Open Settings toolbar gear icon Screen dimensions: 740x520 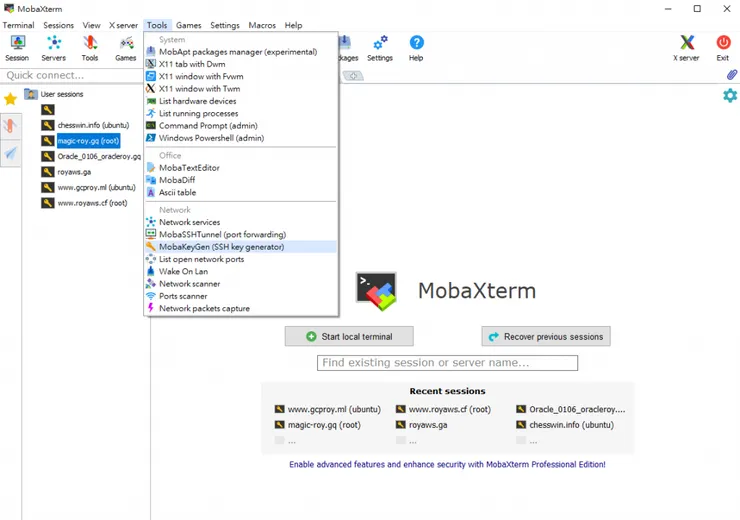[380, 48]
